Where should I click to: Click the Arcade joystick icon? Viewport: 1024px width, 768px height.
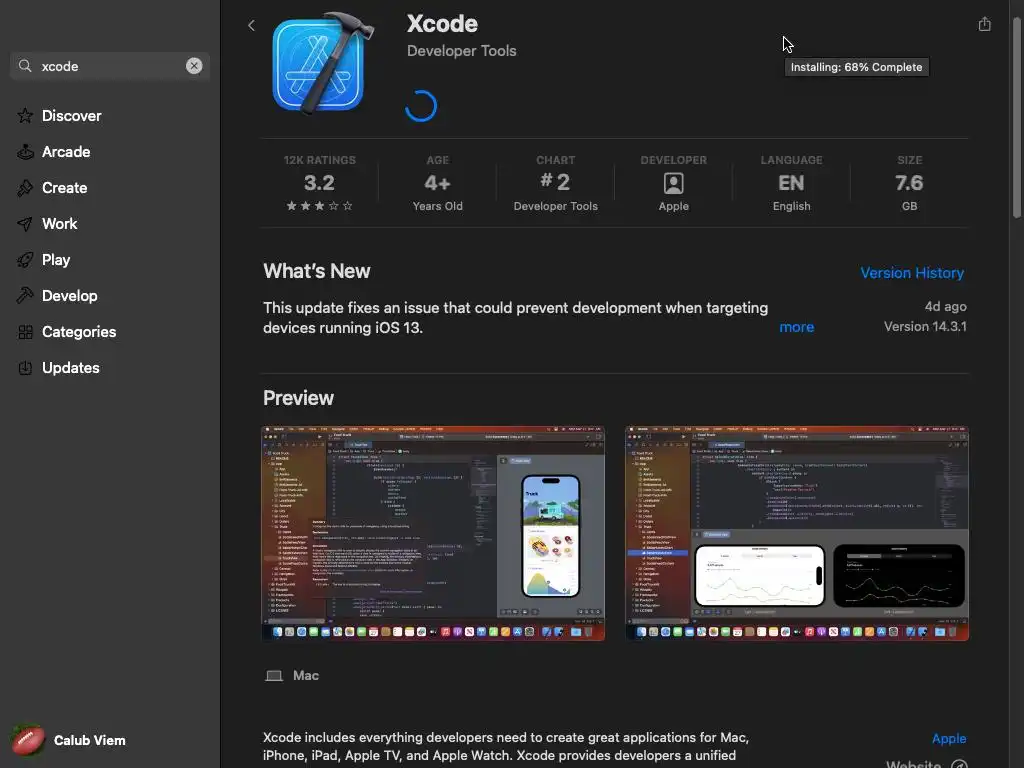coord(25,152)
